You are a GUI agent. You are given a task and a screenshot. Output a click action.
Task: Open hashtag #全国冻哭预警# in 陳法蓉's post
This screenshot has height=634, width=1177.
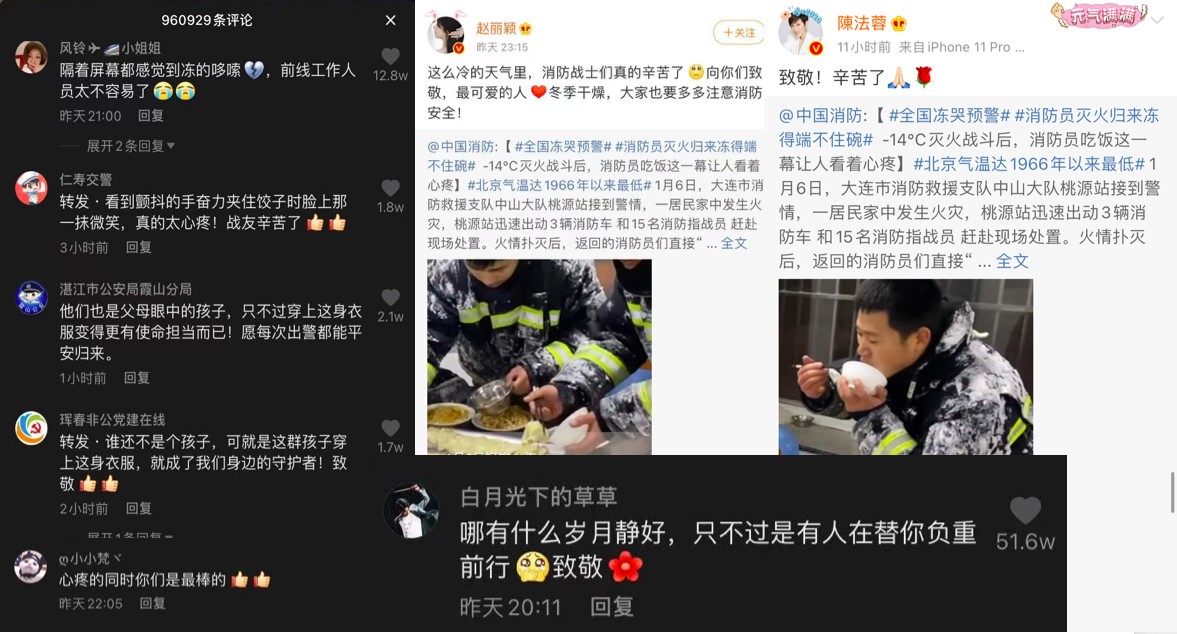pos(949,116)
